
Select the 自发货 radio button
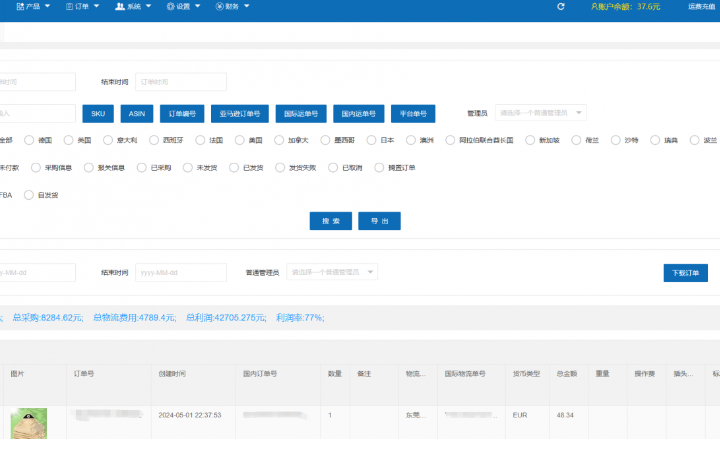pos(29,195)
